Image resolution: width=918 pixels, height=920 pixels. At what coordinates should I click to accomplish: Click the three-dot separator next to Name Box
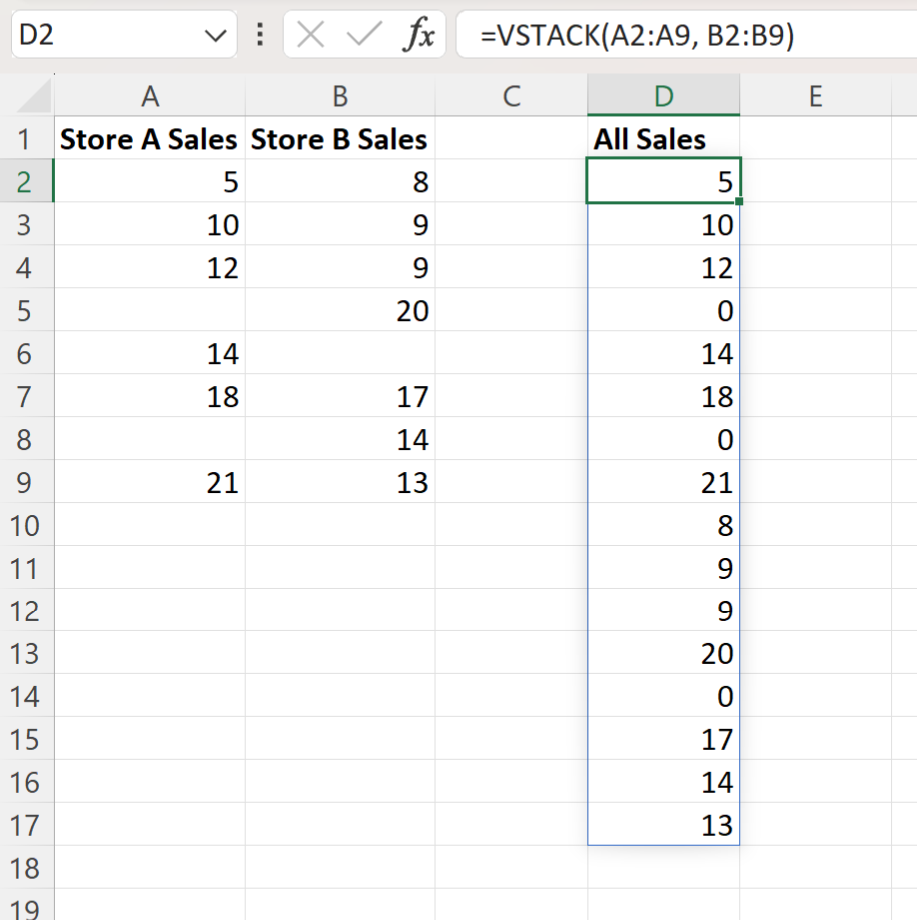point(259,34)
